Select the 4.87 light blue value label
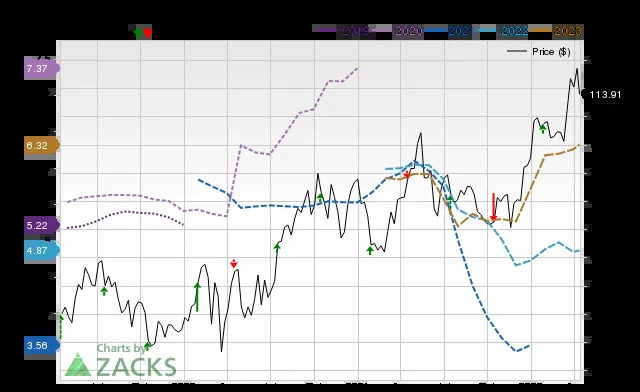Viewport: 640px width, 392px height. click(x=42, y=250)
